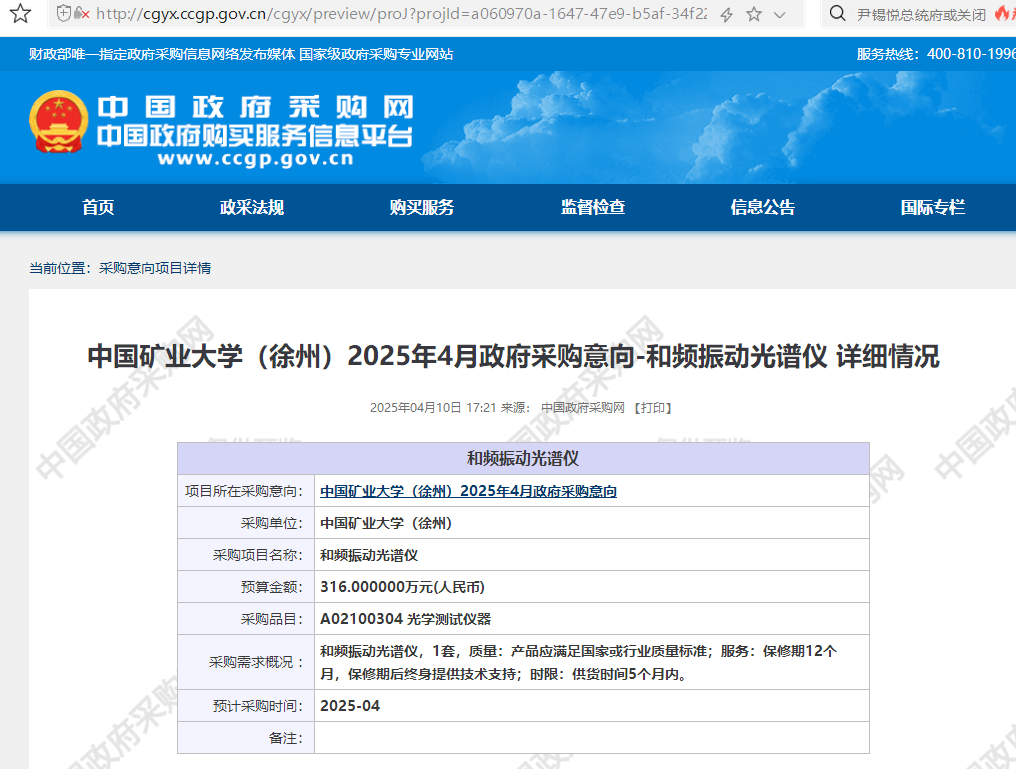
Task: Click the 预算金额 label
Action: tap(272, 587)
